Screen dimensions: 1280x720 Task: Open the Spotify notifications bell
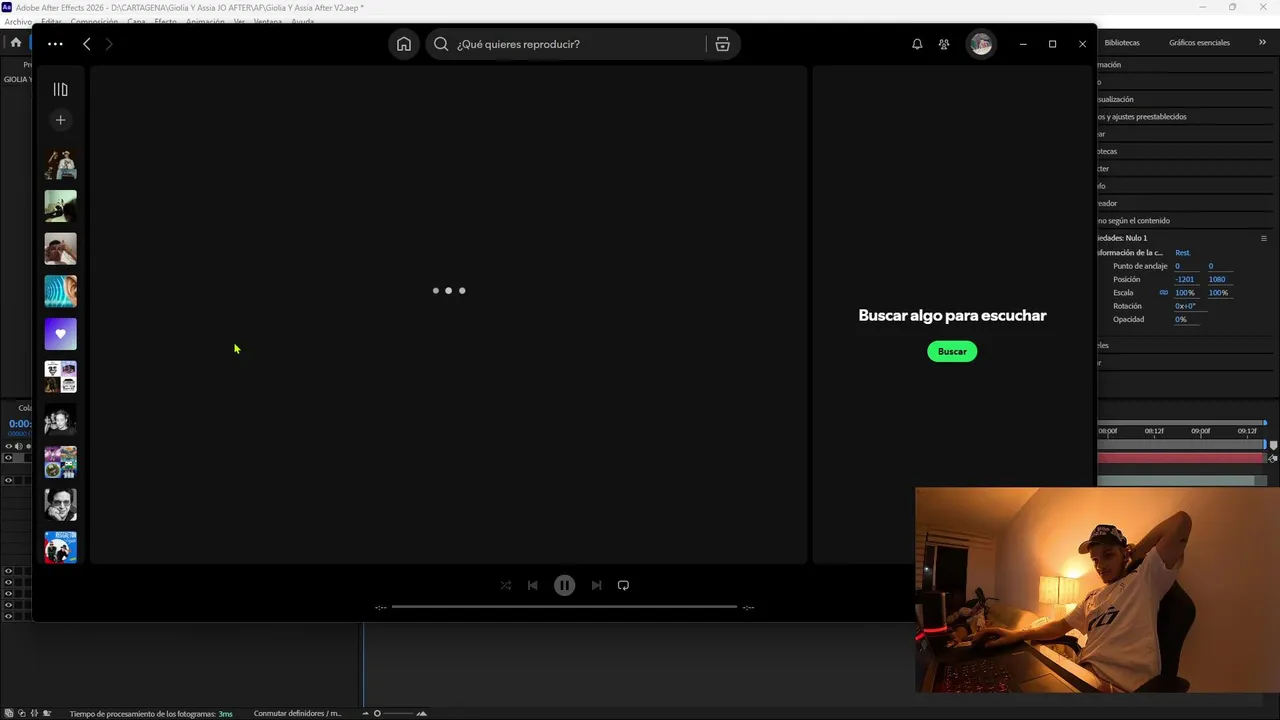tap(917, 44)
